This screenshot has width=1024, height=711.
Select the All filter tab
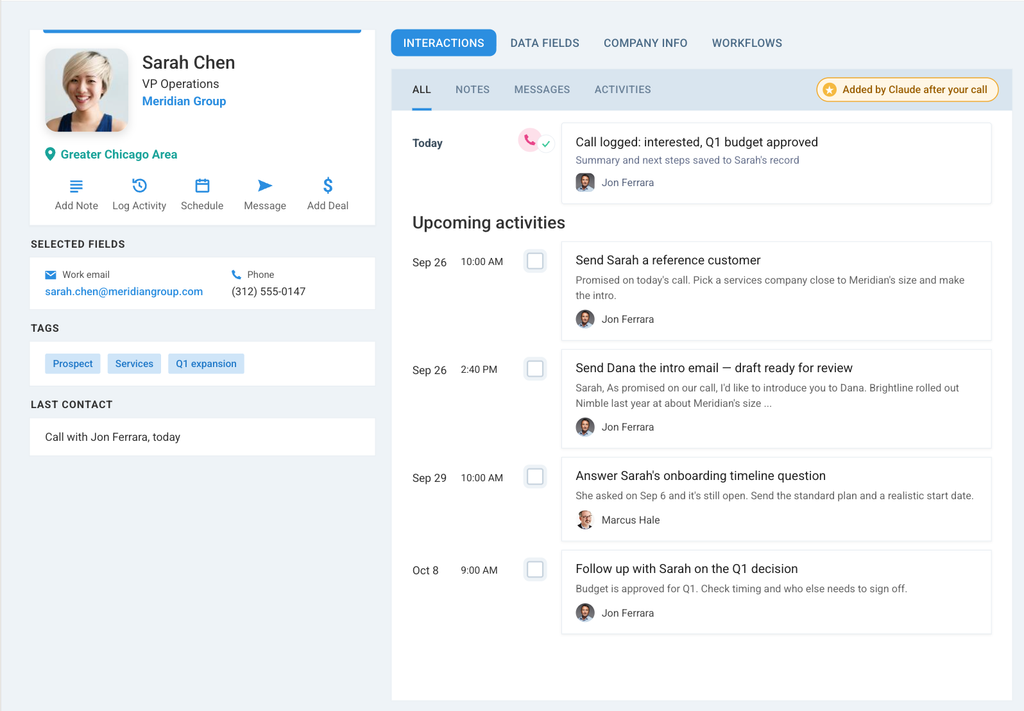pos(421,89)
